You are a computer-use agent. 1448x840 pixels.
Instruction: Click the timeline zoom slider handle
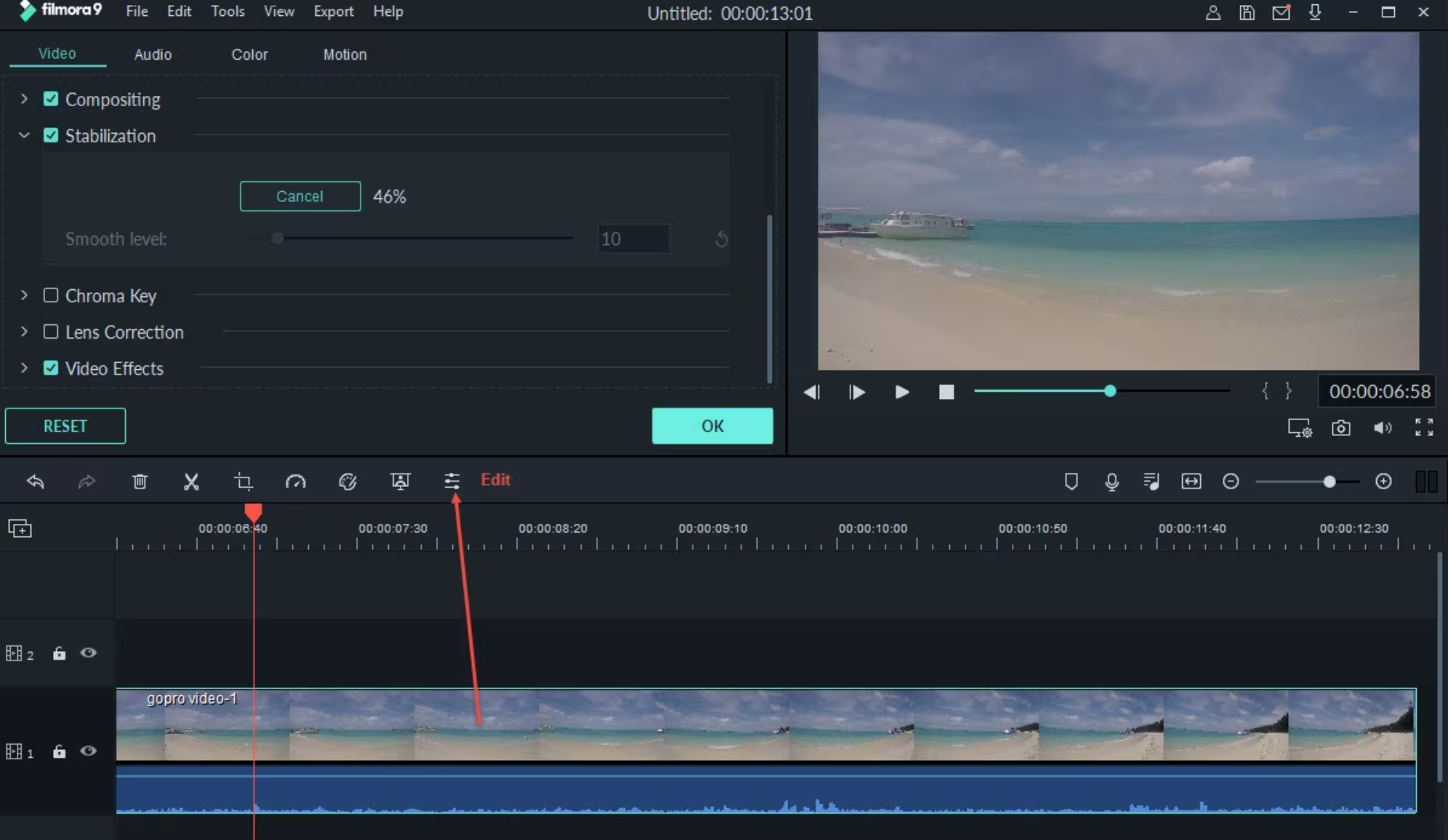pos(1329,482)
